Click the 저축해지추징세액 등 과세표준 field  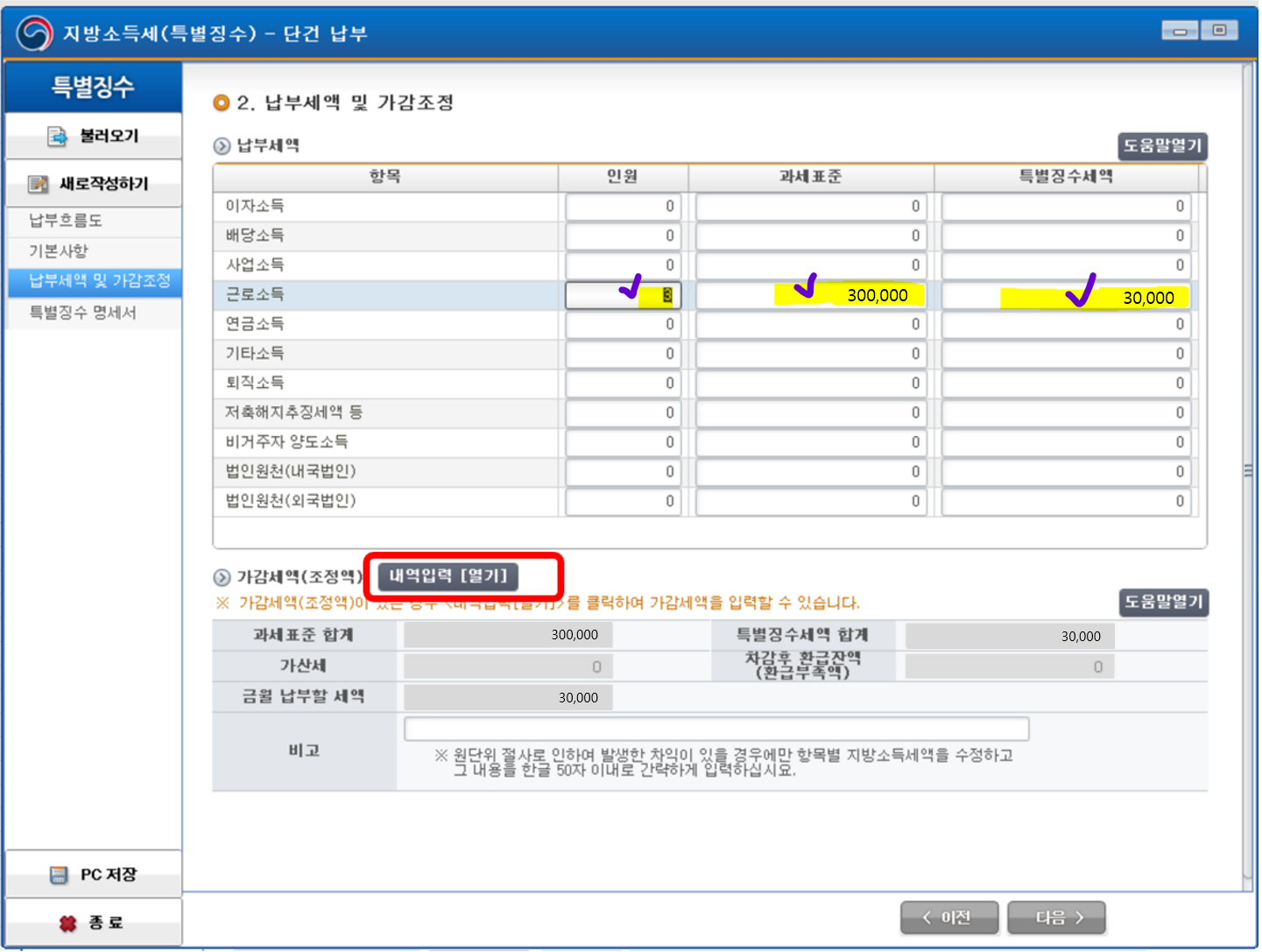pyautogui.click(x=811, y=413)
